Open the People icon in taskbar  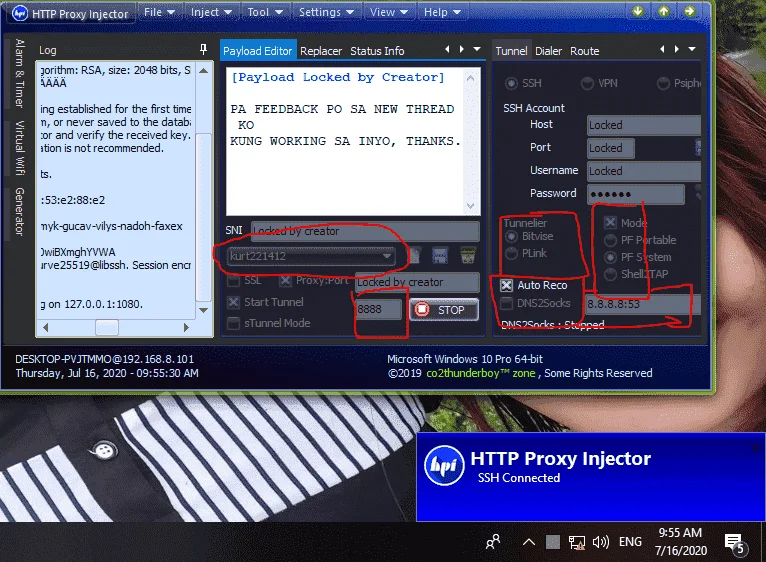[x=493, y=541]
